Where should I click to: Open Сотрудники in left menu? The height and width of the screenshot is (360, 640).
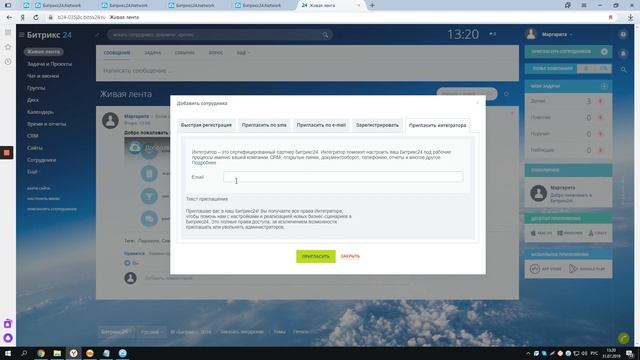[41, 160]
